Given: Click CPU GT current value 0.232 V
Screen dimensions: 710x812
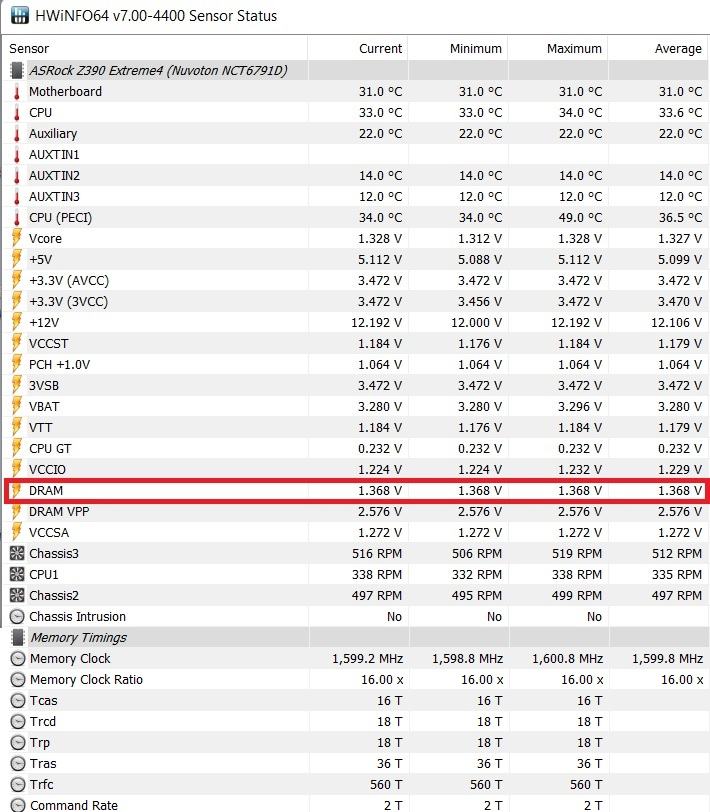Looking at the screenshot, I should coord(380,449).
